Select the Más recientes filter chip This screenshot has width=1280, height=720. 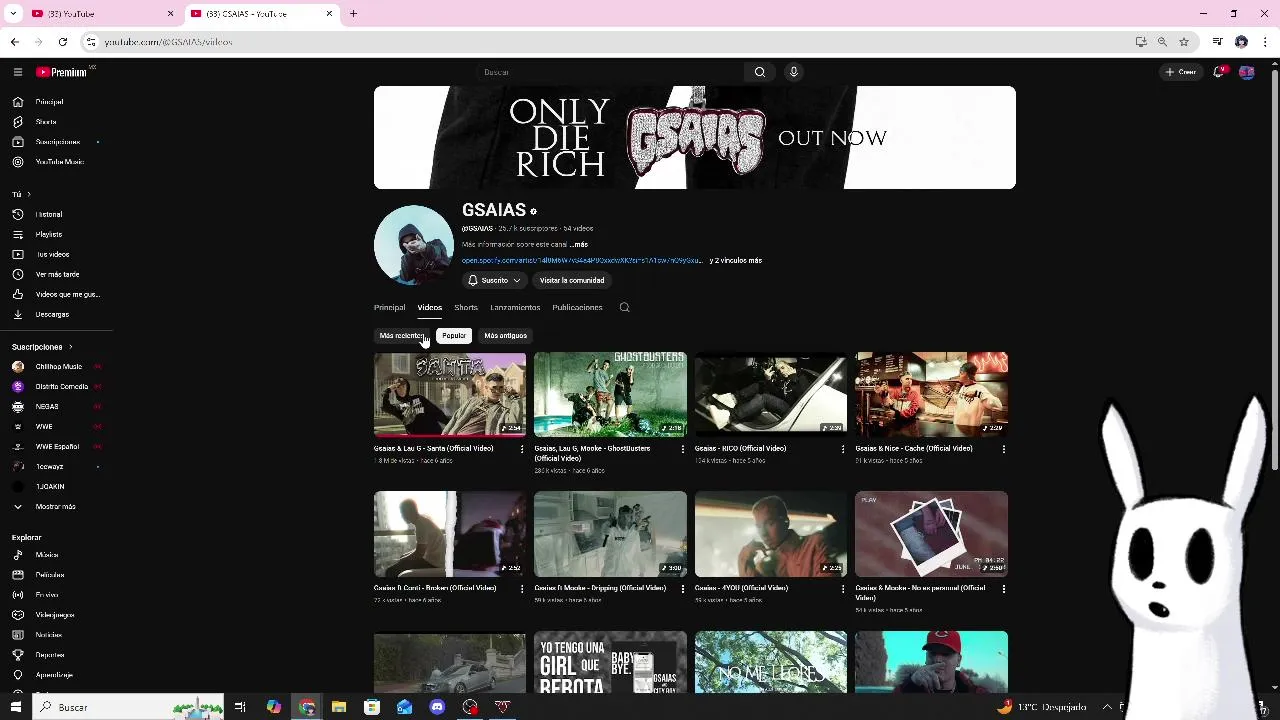402,336
